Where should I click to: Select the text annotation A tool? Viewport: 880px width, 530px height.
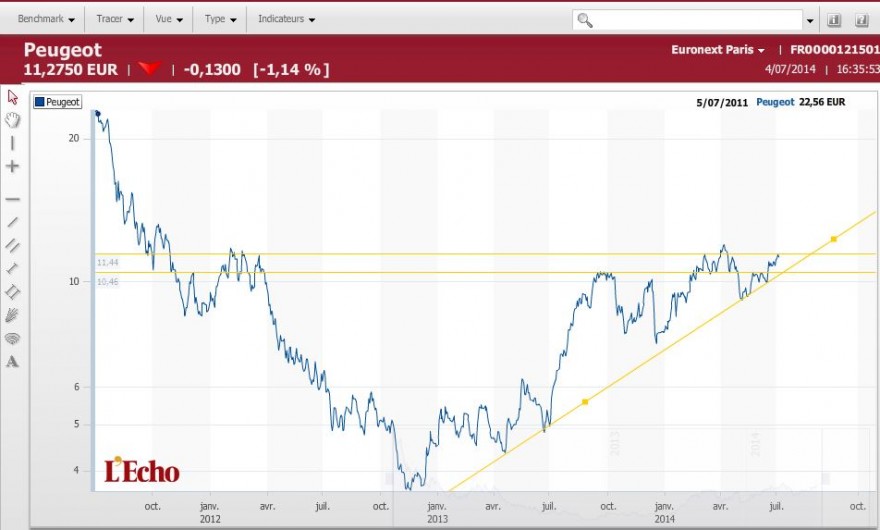click(12, 362)
